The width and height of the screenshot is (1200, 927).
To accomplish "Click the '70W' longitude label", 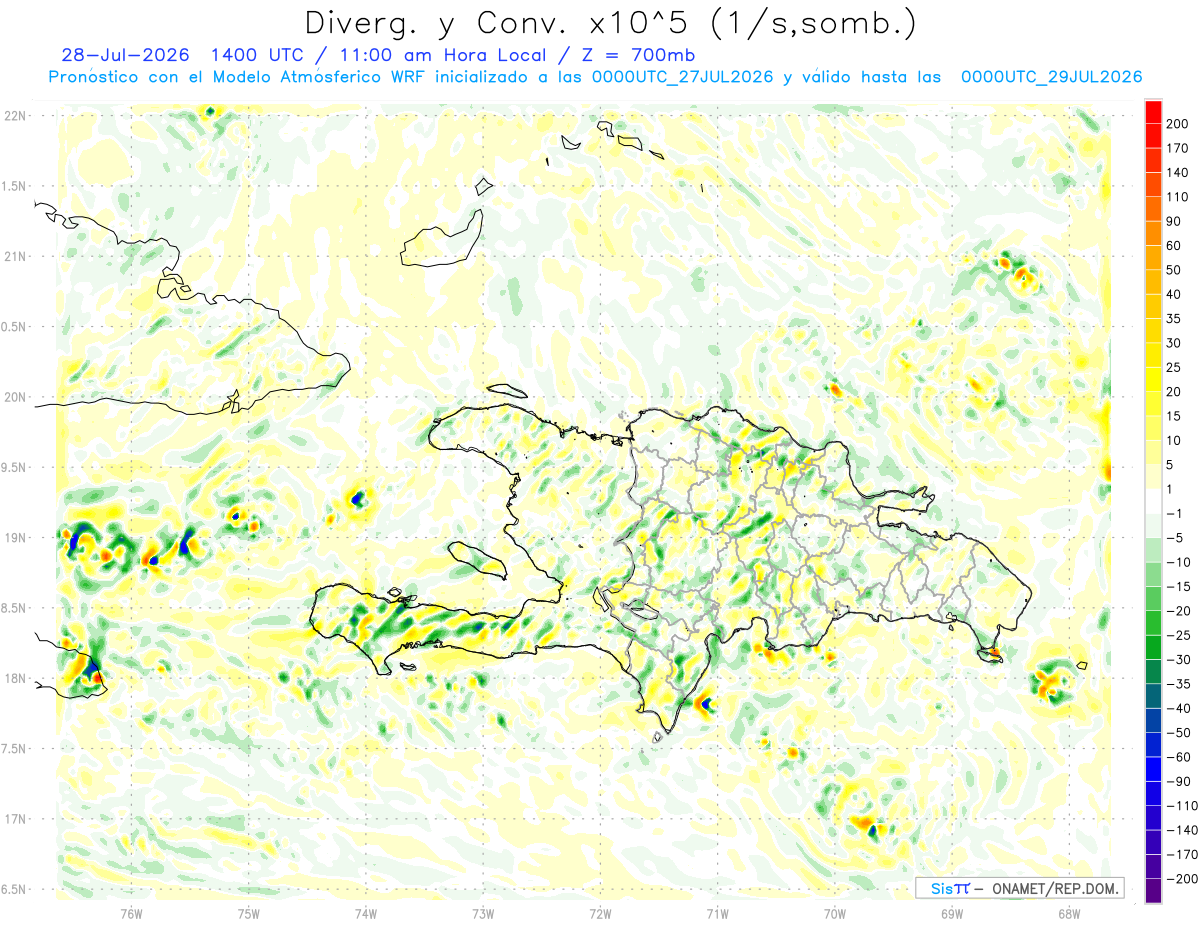I will coord(835,913).
